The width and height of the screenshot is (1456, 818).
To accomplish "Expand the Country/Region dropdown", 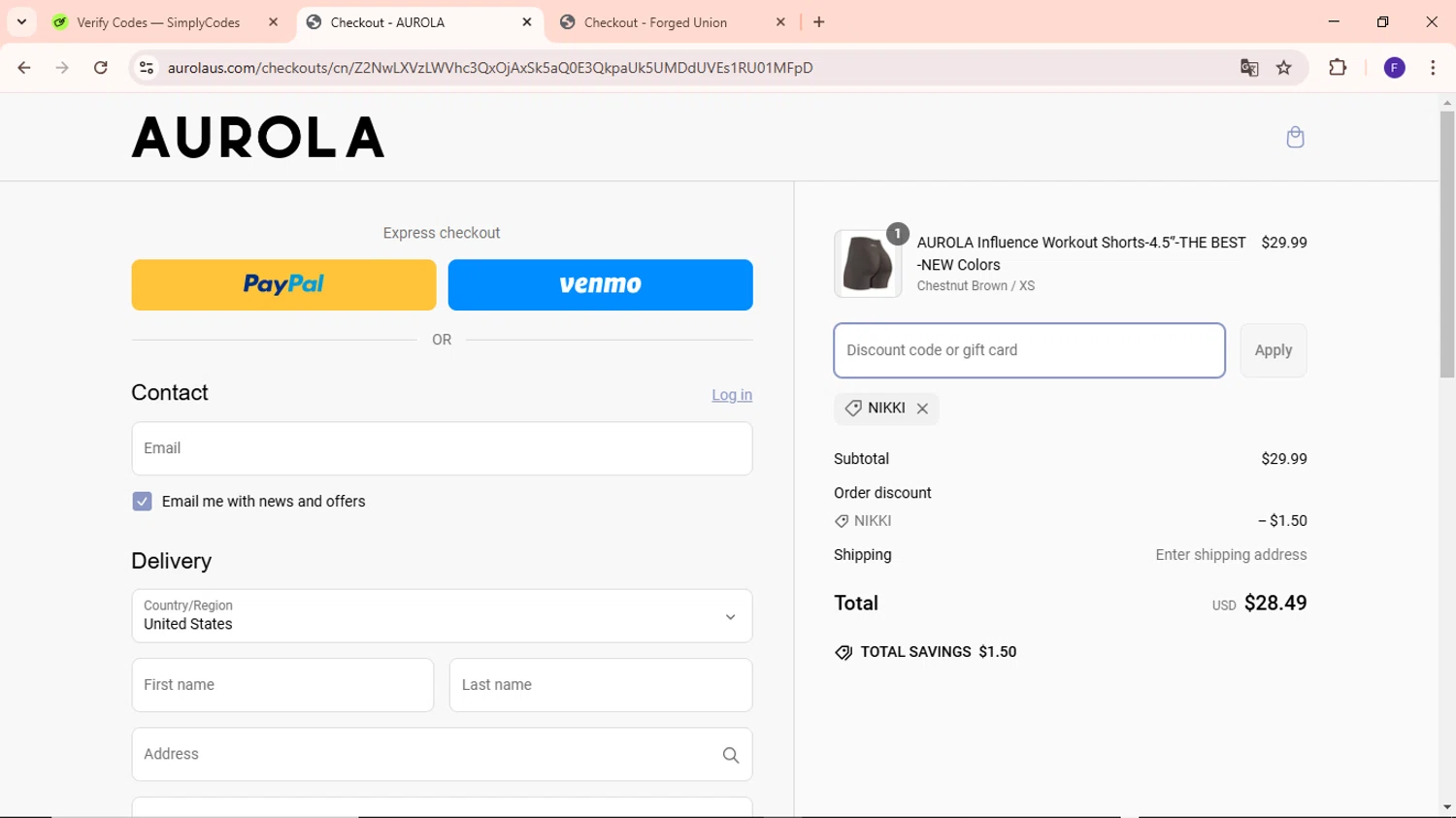I will point(442,616).
